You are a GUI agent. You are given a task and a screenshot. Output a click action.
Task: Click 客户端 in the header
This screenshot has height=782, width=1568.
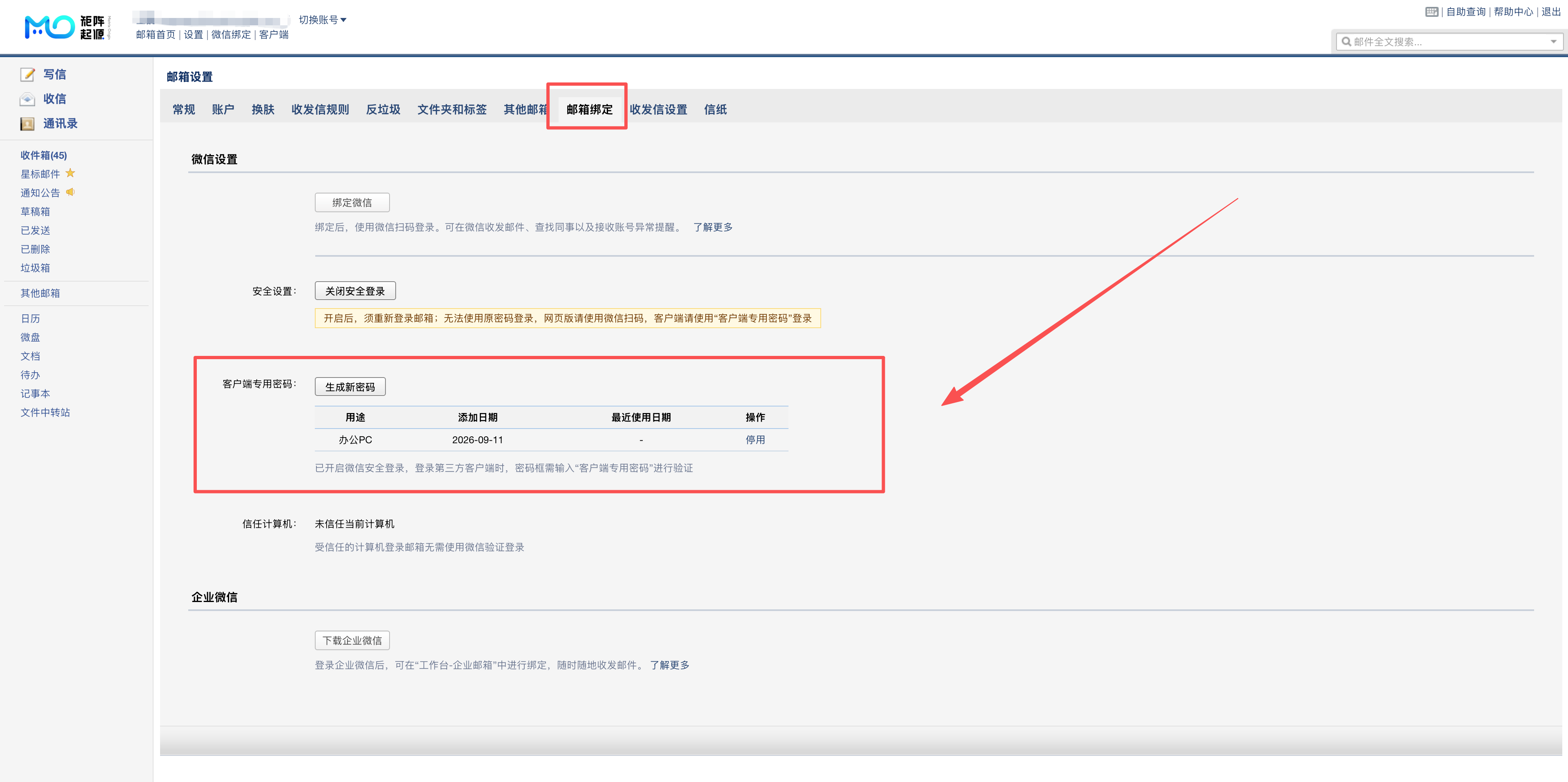point(273,34)
